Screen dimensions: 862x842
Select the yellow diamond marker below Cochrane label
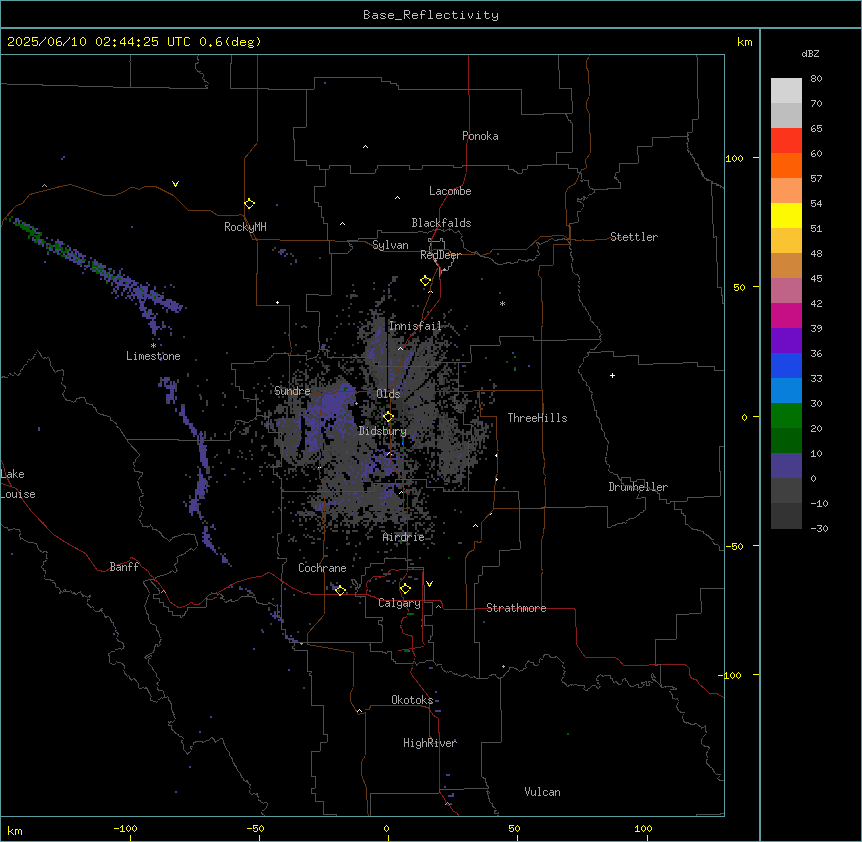pos(340,590)
